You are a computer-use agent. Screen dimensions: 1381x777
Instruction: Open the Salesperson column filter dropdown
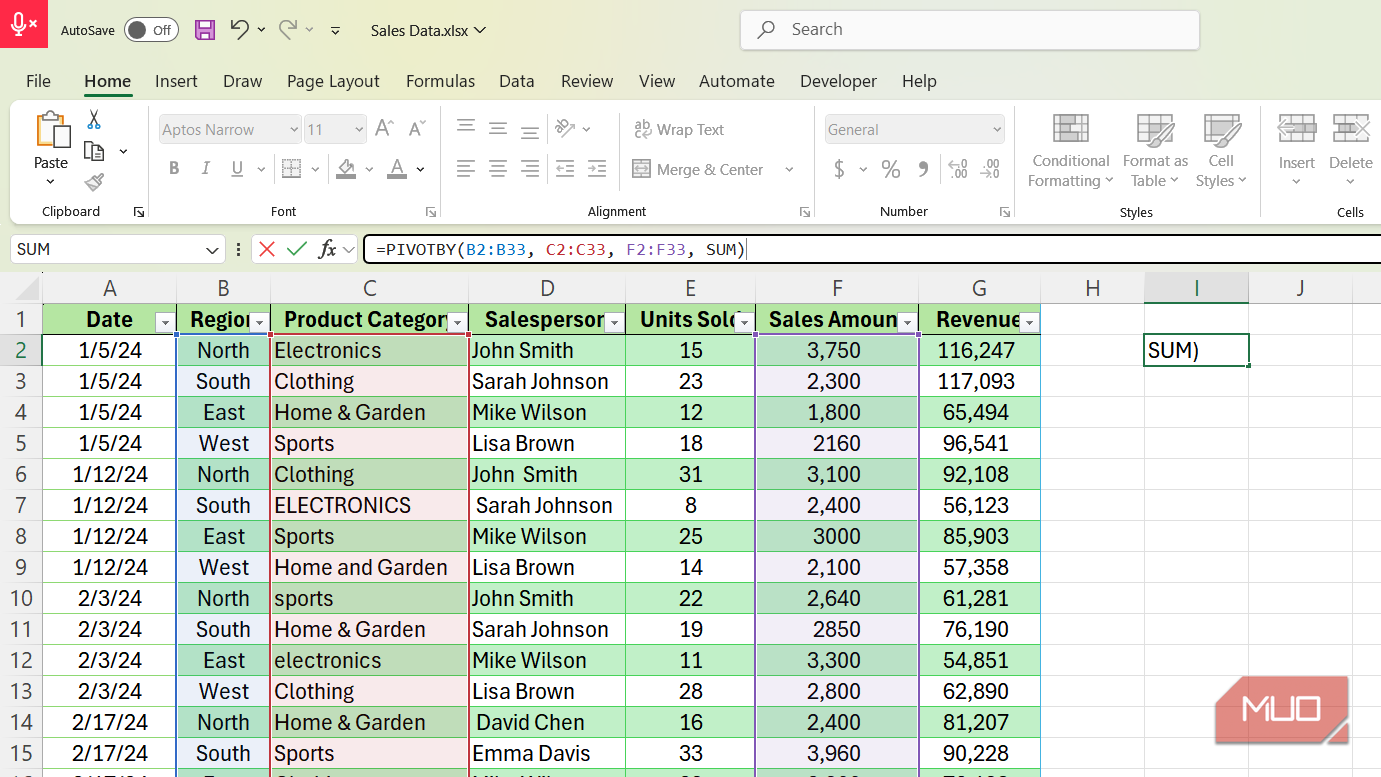(x=615, y=322)
